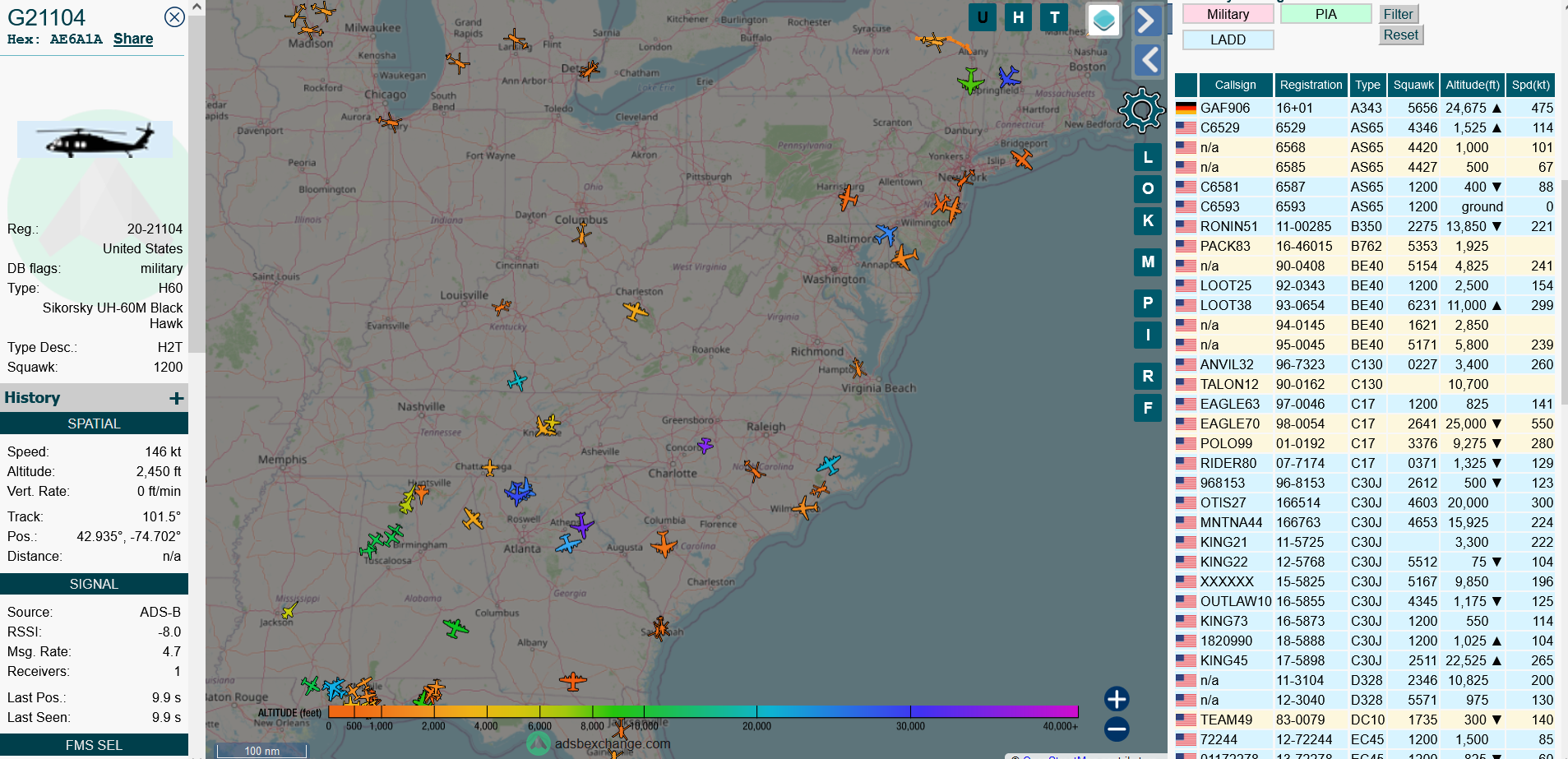Toggle the P map option button

1148,303
